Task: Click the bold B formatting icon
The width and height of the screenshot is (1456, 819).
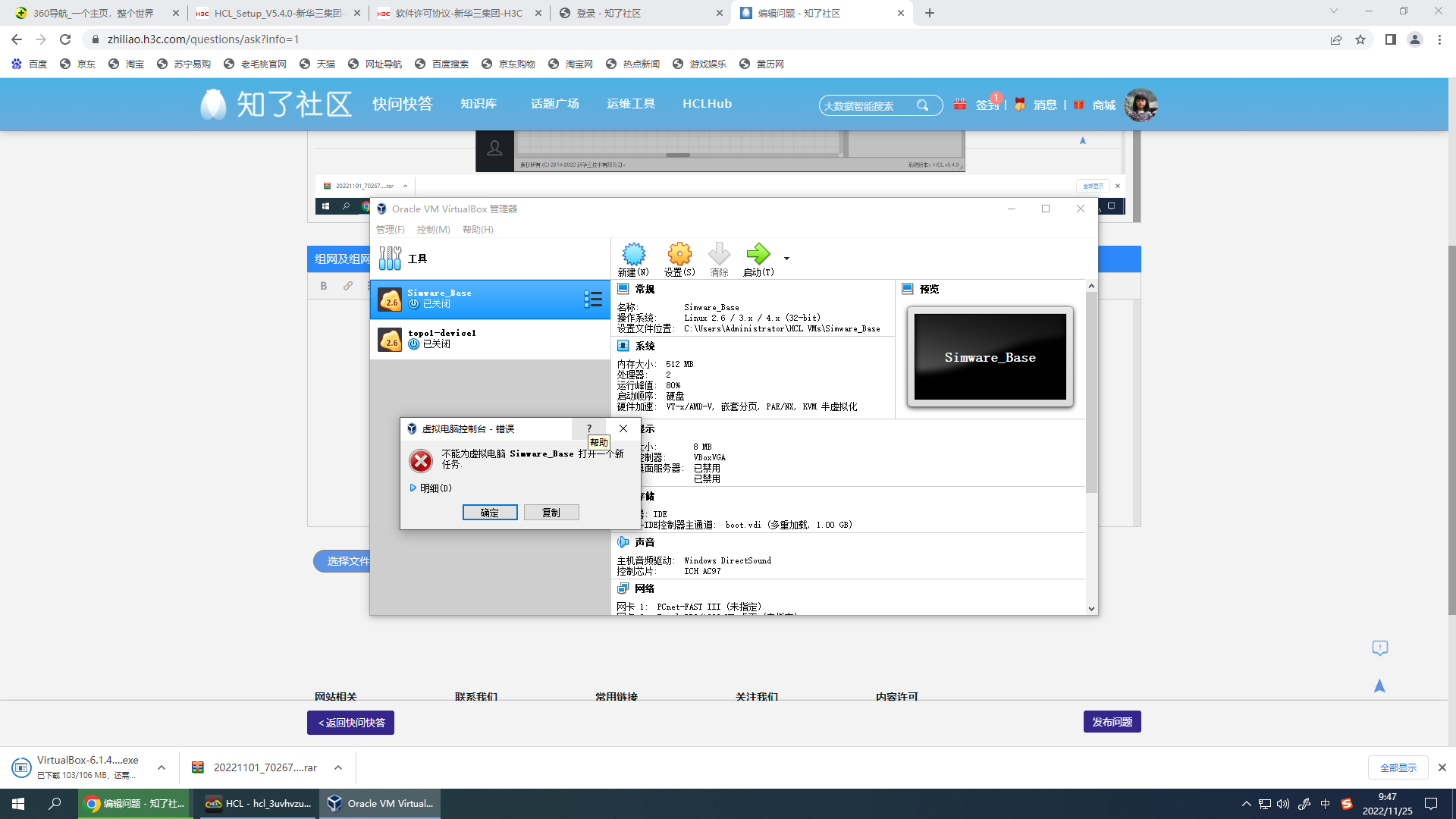Action: (324, 286)
